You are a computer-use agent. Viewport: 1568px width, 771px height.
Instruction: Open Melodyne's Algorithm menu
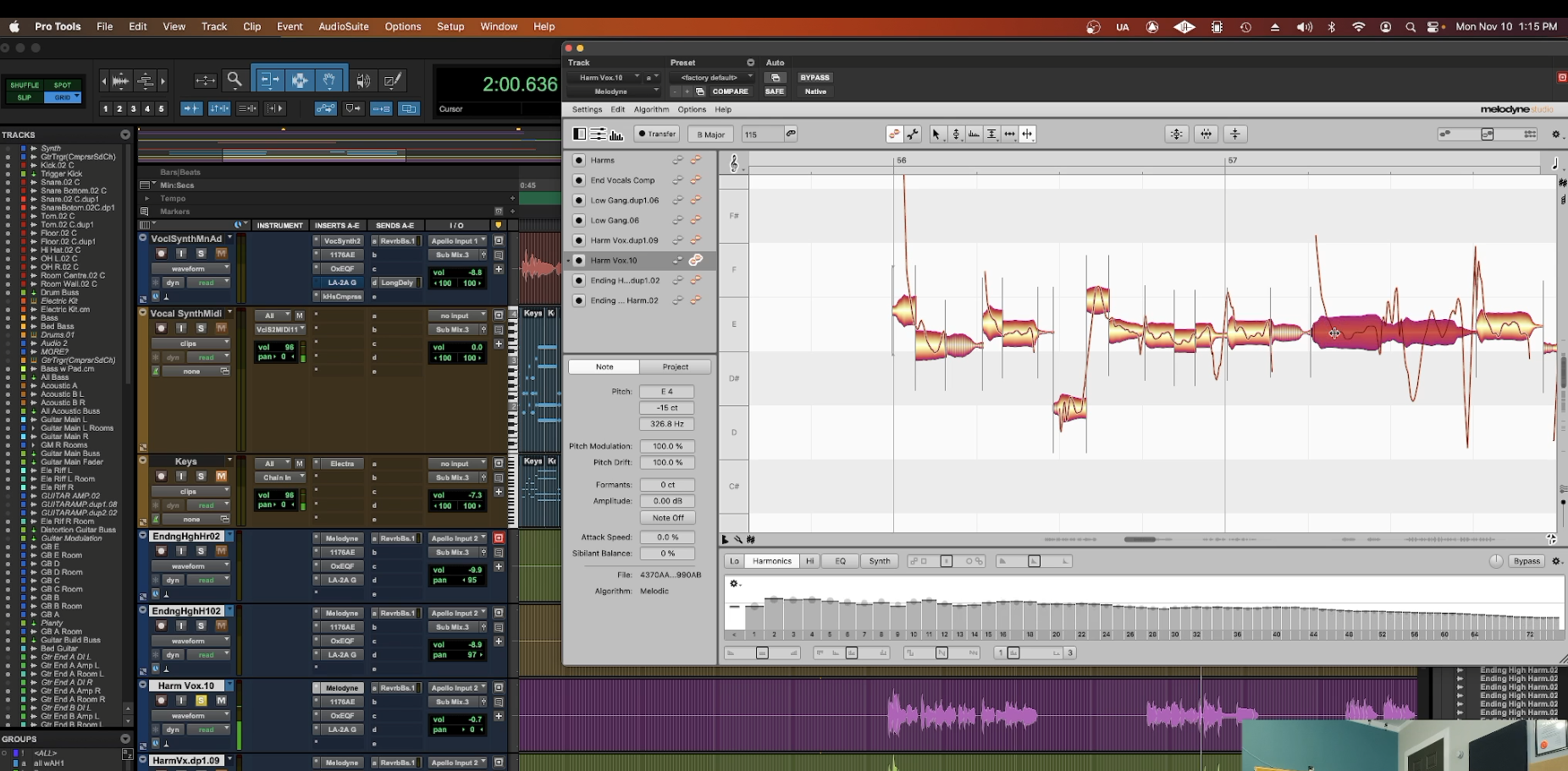651,109
